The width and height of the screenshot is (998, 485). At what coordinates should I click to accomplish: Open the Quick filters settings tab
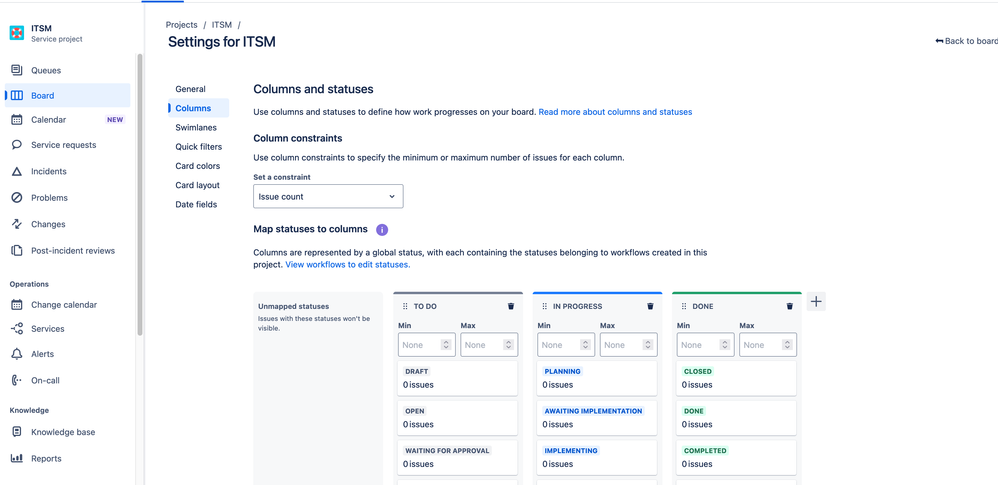(x=199, y=146)
